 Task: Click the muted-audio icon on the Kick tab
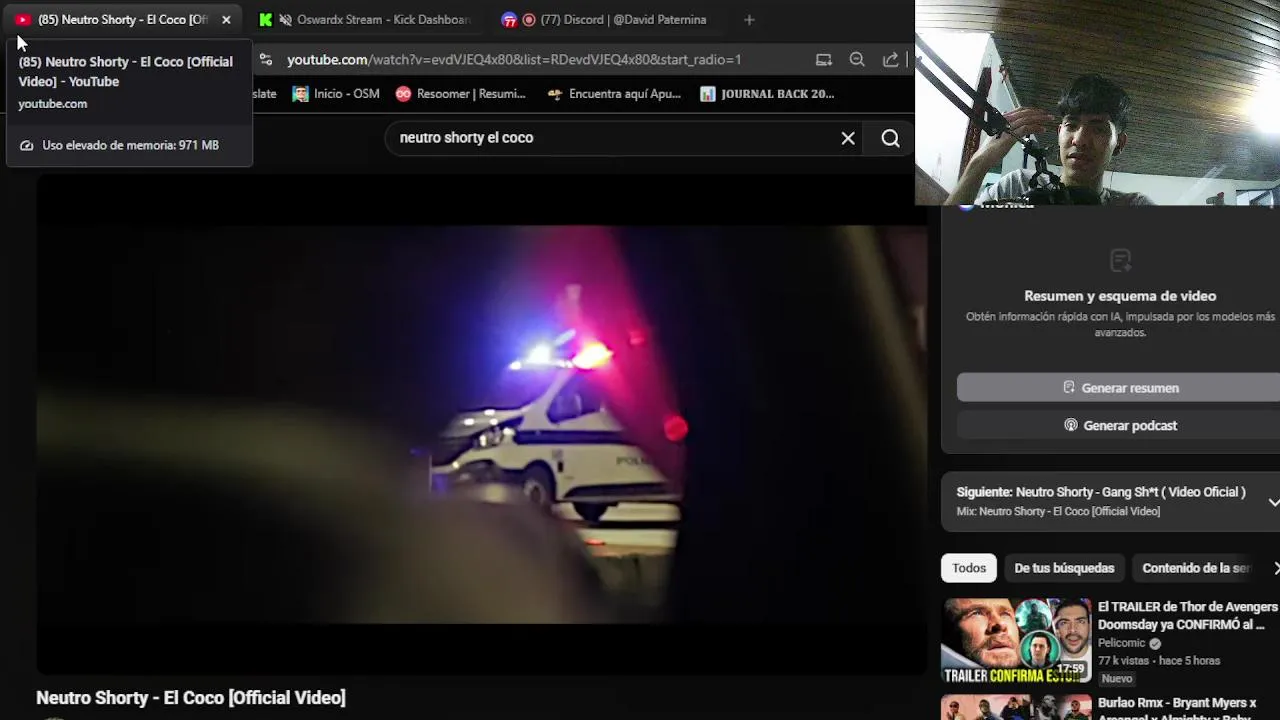pos(286,20)
